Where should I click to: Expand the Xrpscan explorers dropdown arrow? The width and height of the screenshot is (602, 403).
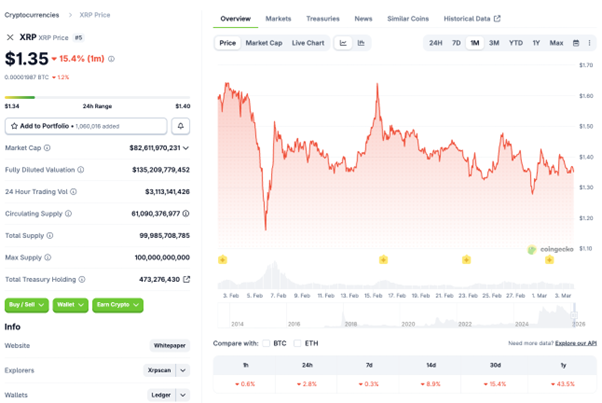pyautogui.click(x=183, y=369)
